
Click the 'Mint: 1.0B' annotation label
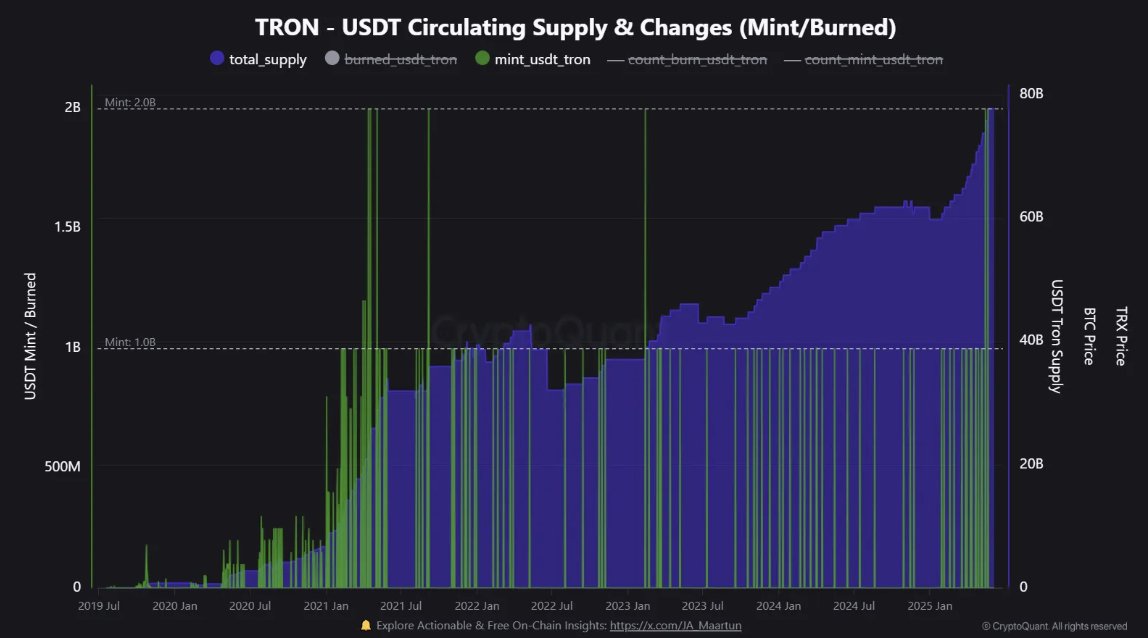(x=130, y=342)
